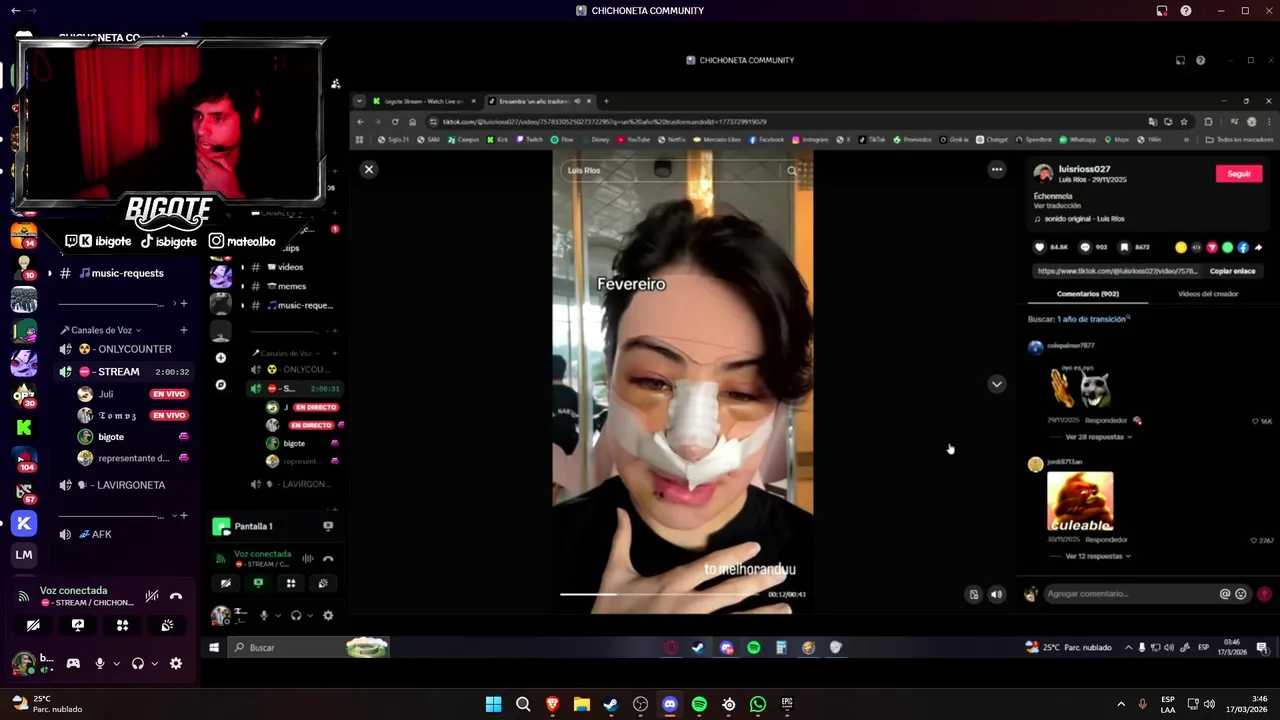1280x720 pixels.
Task: Select the Comentarios (902) tab
Action: [1087, 294]
